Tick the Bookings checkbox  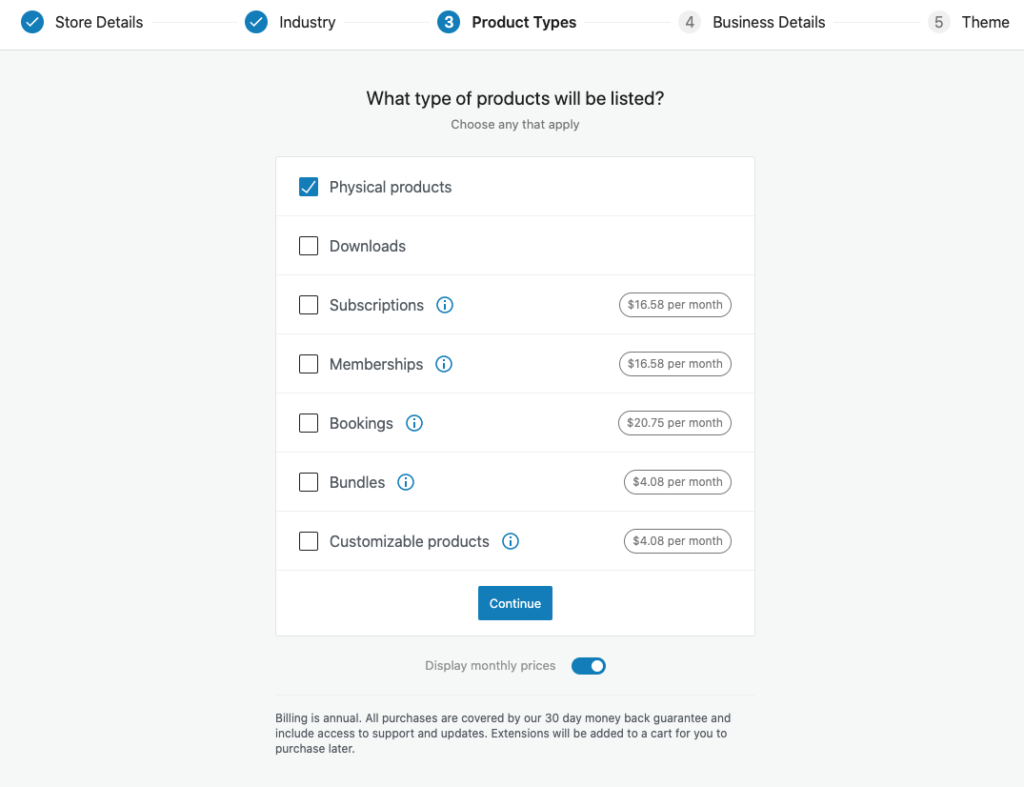(308, 423)
